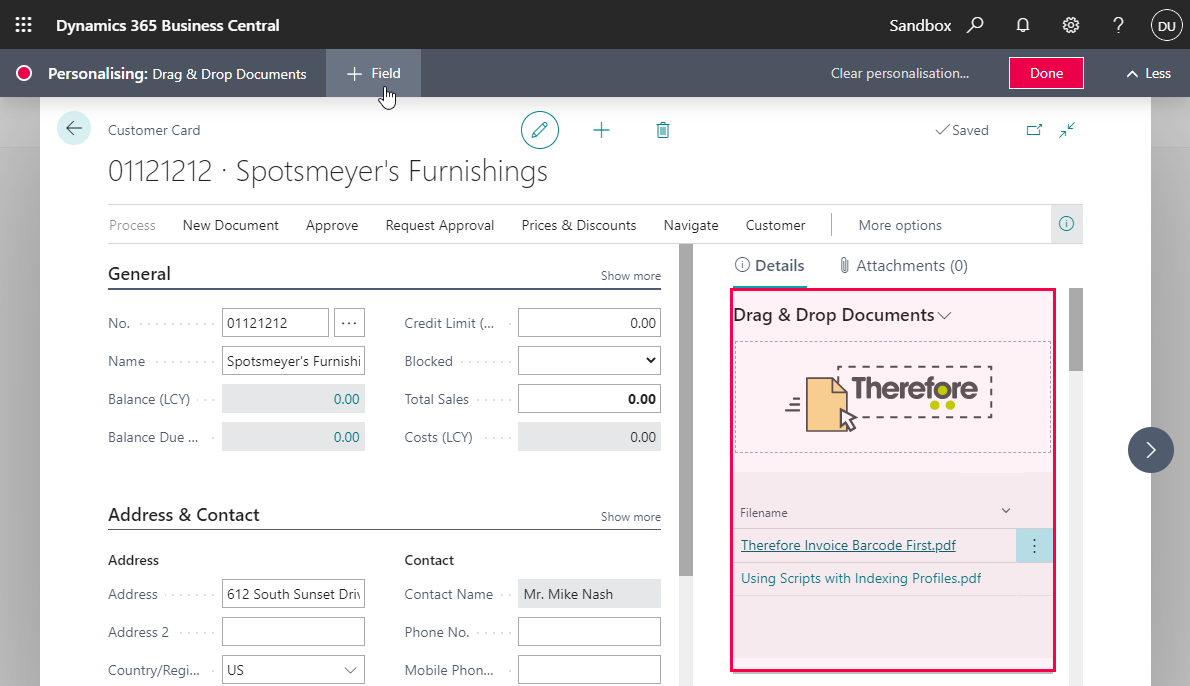Open the Blocked dropdown
Image resolution: width=1190 pixels, height=686 pixels.
[589, 361]
